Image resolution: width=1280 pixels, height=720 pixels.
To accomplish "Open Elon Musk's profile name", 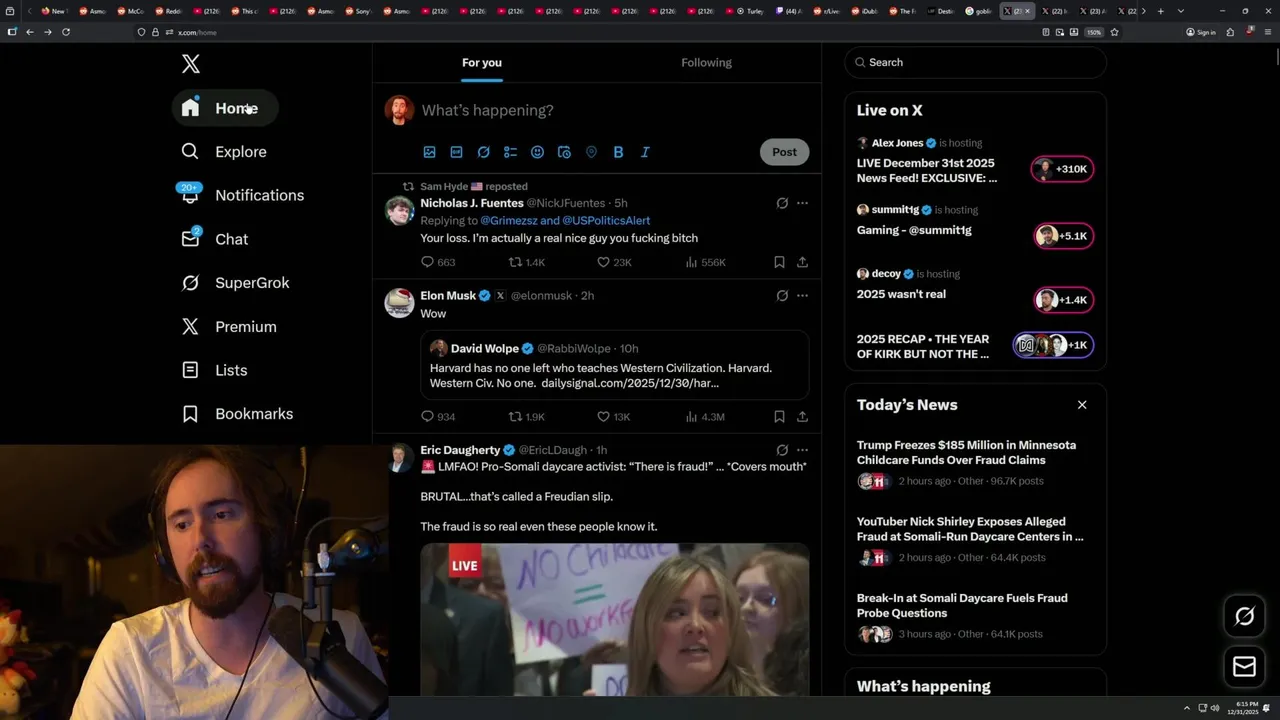I will 448,296.
